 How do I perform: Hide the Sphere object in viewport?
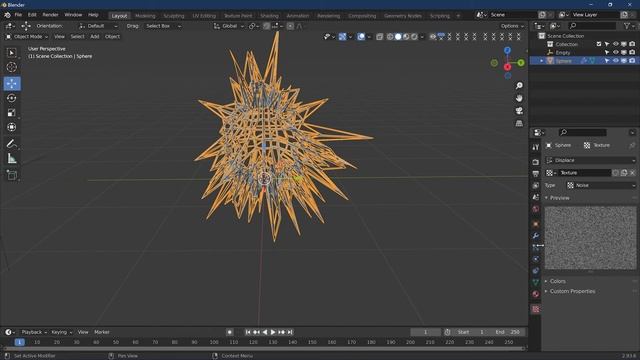(616, 61)
